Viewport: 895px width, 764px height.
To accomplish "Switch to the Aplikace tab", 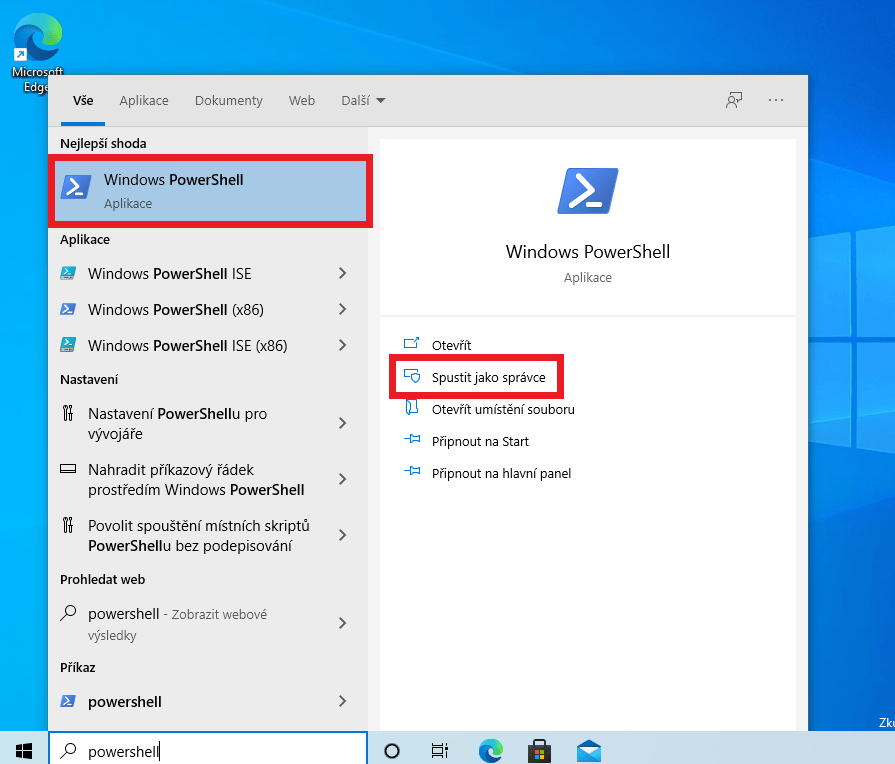I will 144,101.
